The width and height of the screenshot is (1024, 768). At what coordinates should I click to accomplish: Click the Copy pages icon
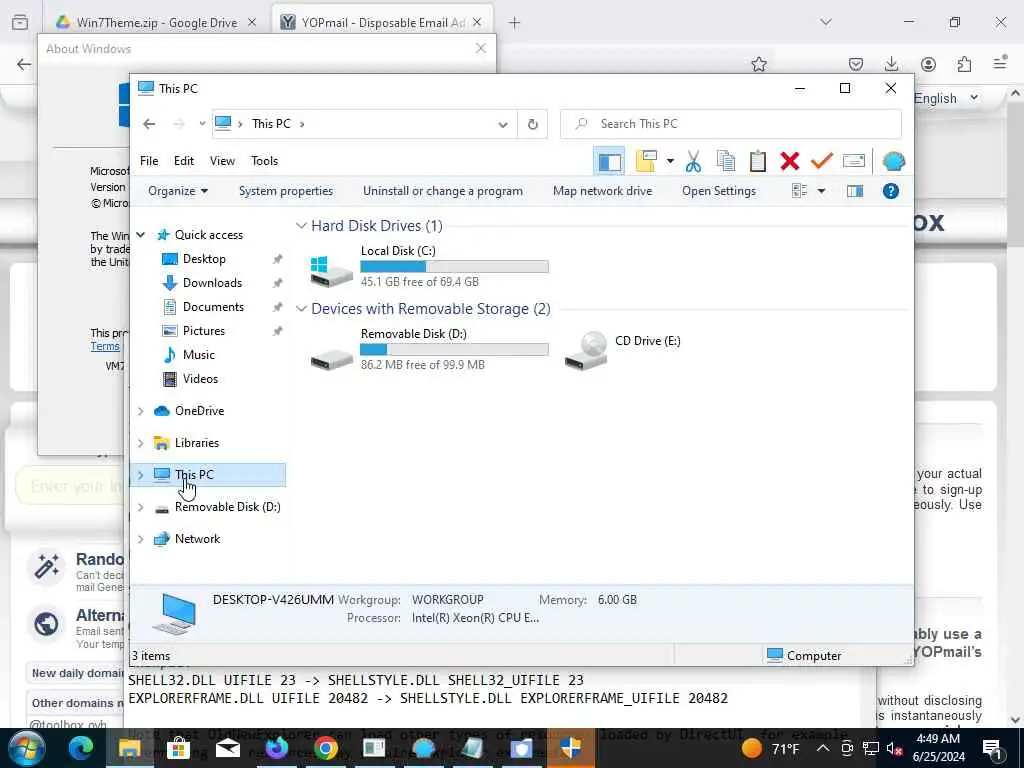coord(726,161)
